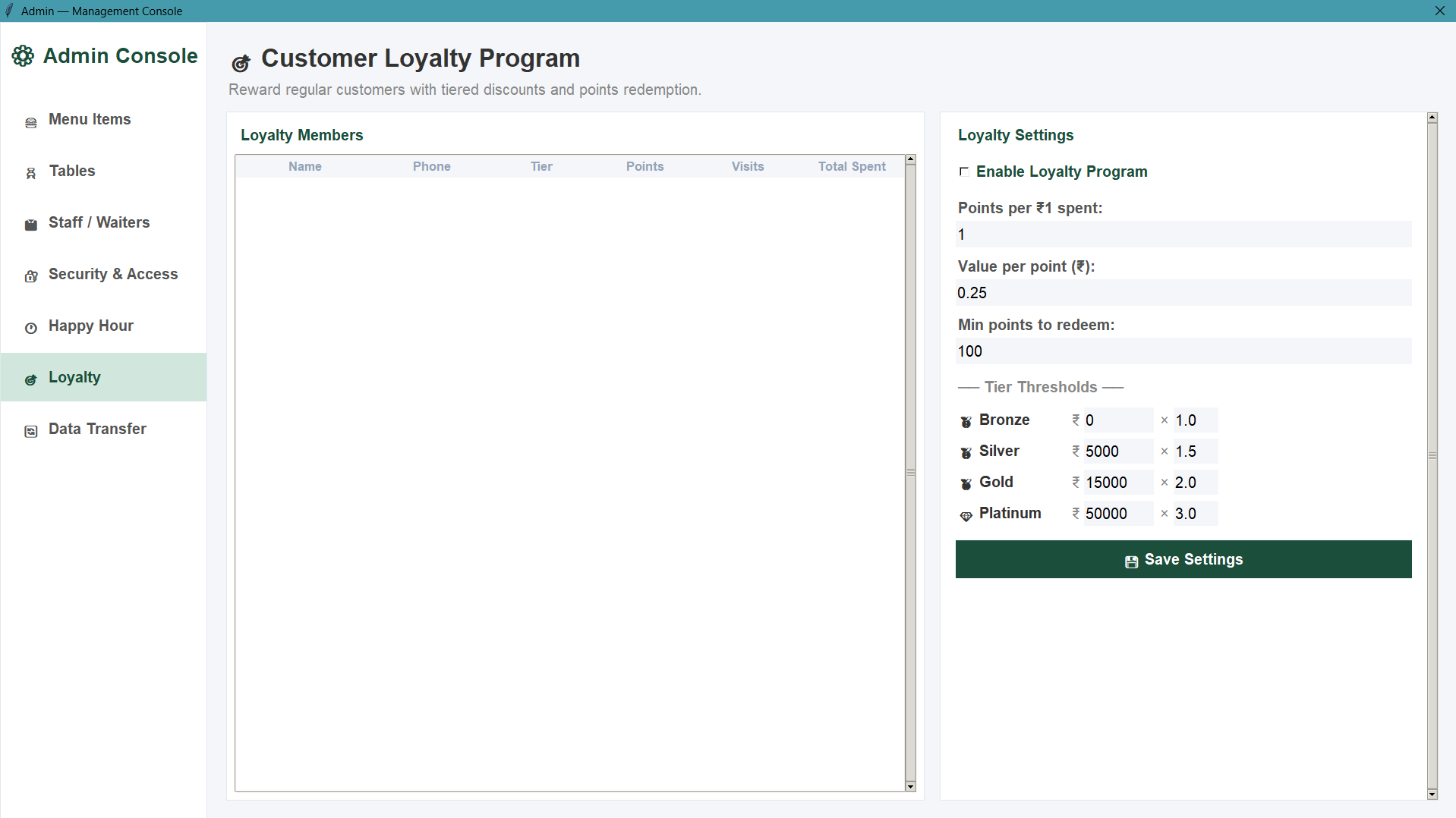Image resolution: width=1456 pixels, height=818 pixels.
Task: Click the Bronze threshold amount field
Action: [x=1118, y=420]
